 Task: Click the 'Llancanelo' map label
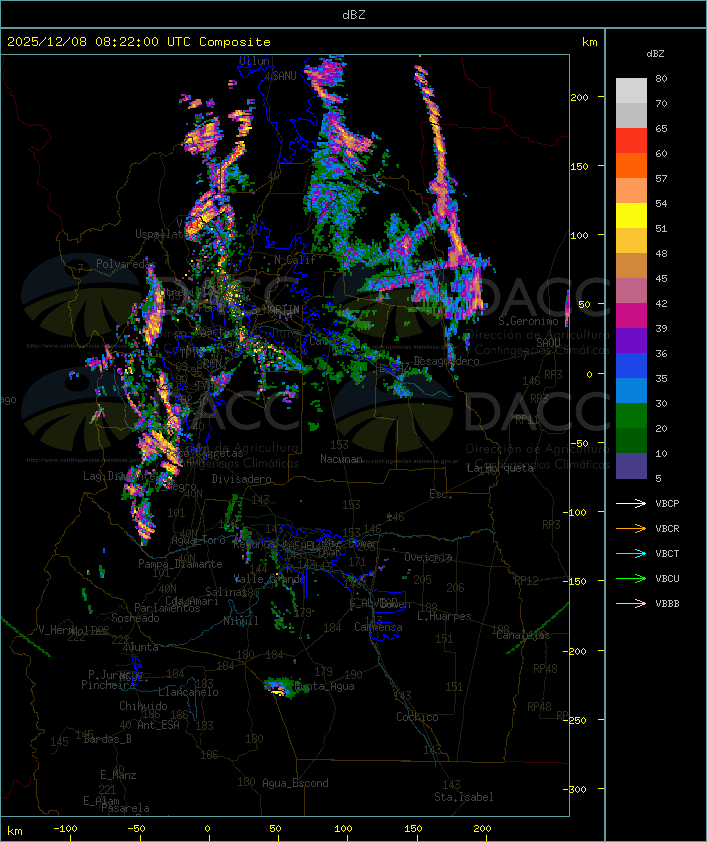(x=188, y=692)
